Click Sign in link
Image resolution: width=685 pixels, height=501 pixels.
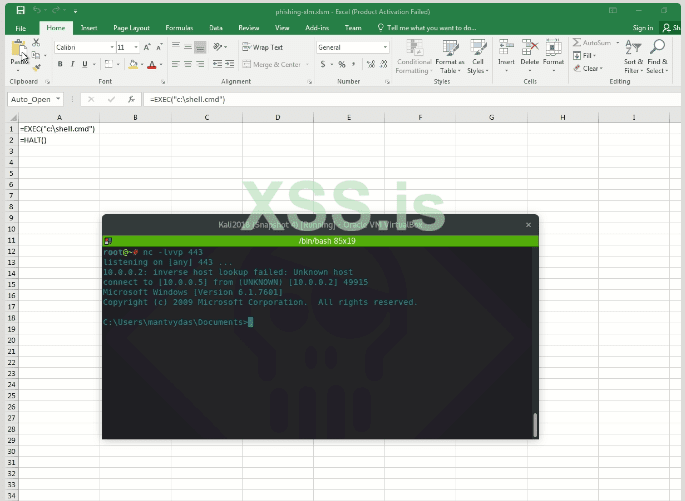[x=643, y=28]
